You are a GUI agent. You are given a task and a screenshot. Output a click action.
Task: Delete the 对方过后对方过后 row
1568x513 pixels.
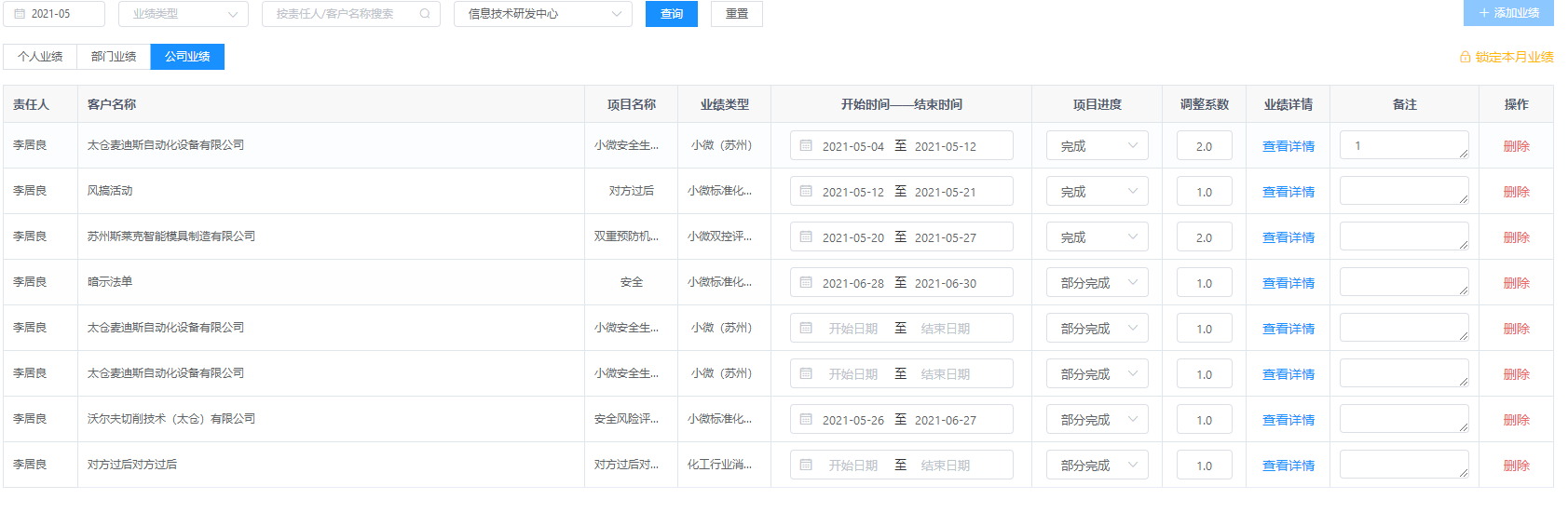(x=1517, y=466)
